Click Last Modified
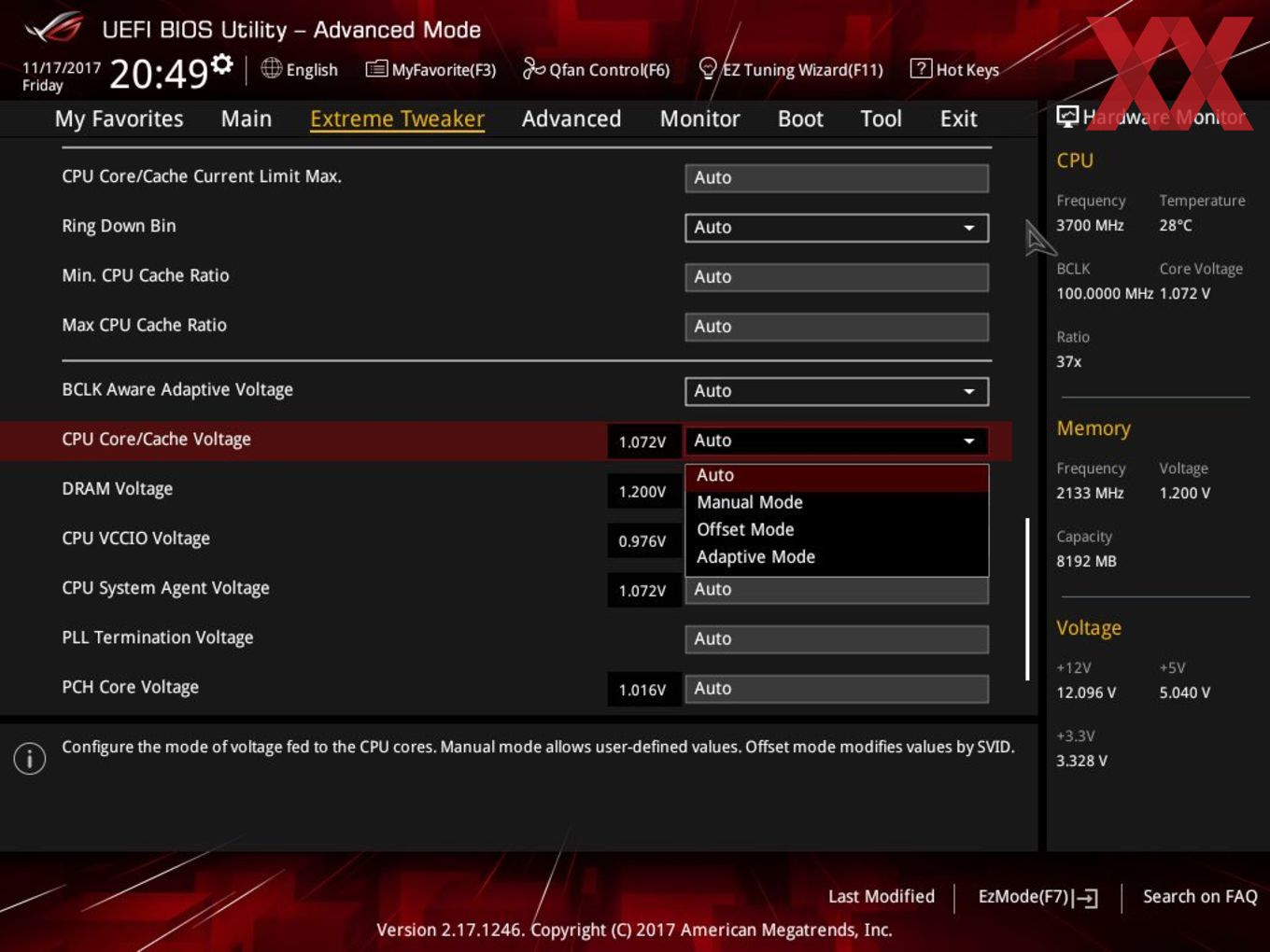 [882, 896]
